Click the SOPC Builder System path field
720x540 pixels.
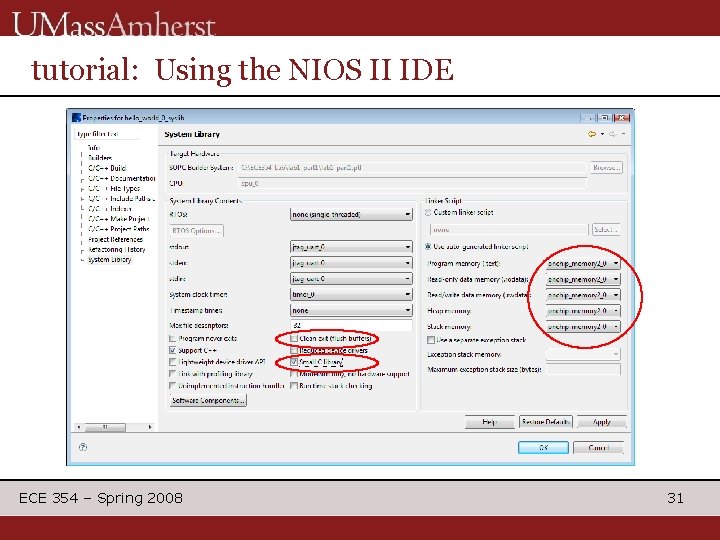[x=412, y=168]
